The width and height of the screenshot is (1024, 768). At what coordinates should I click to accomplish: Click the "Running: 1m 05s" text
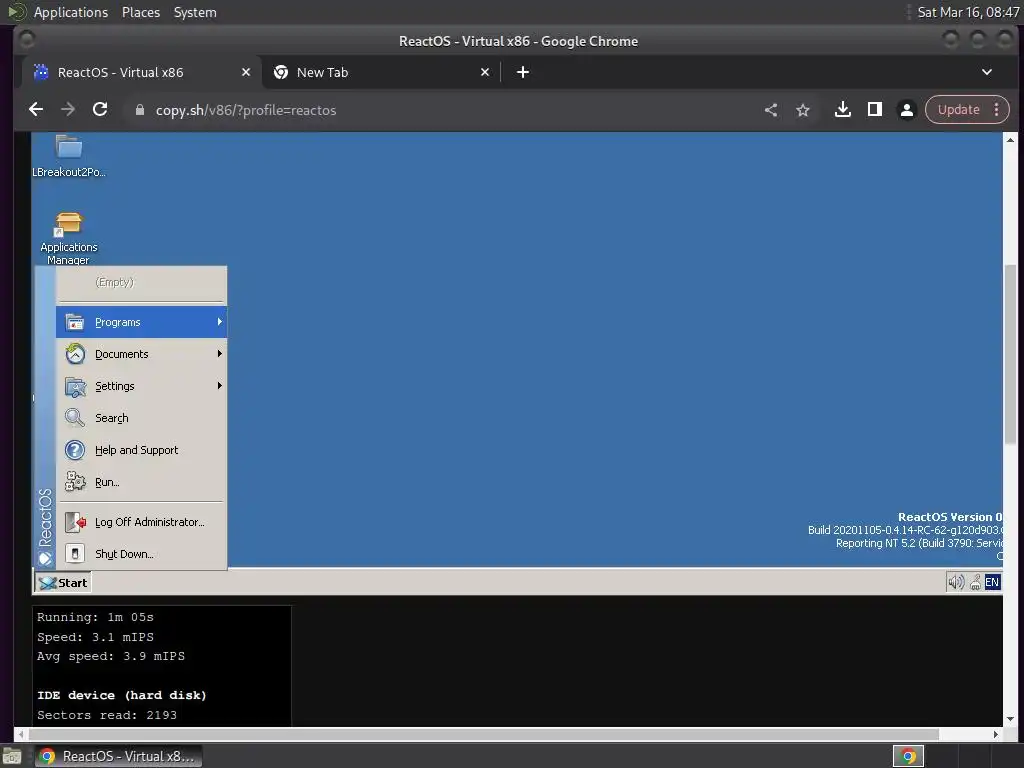click(95, 617)
